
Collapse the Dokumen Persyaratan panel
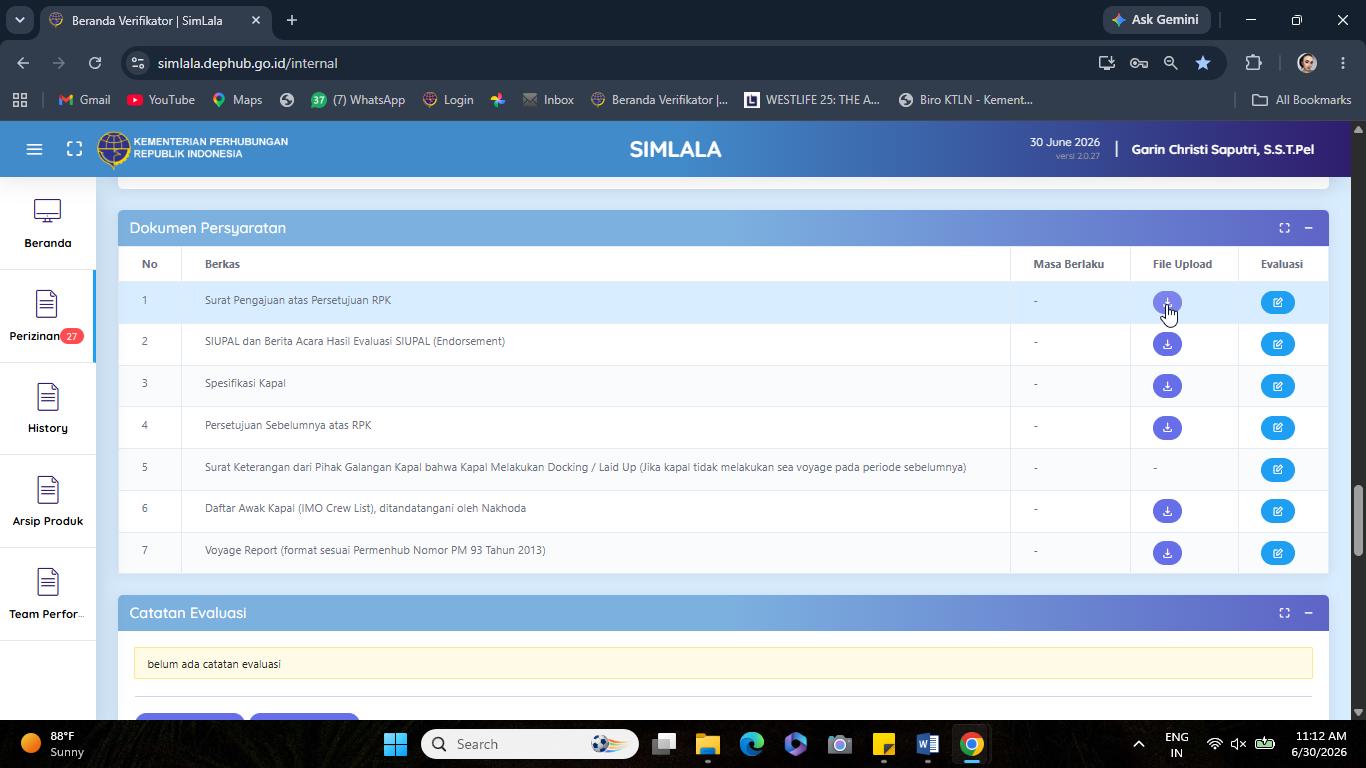(x=1308, y=228)
